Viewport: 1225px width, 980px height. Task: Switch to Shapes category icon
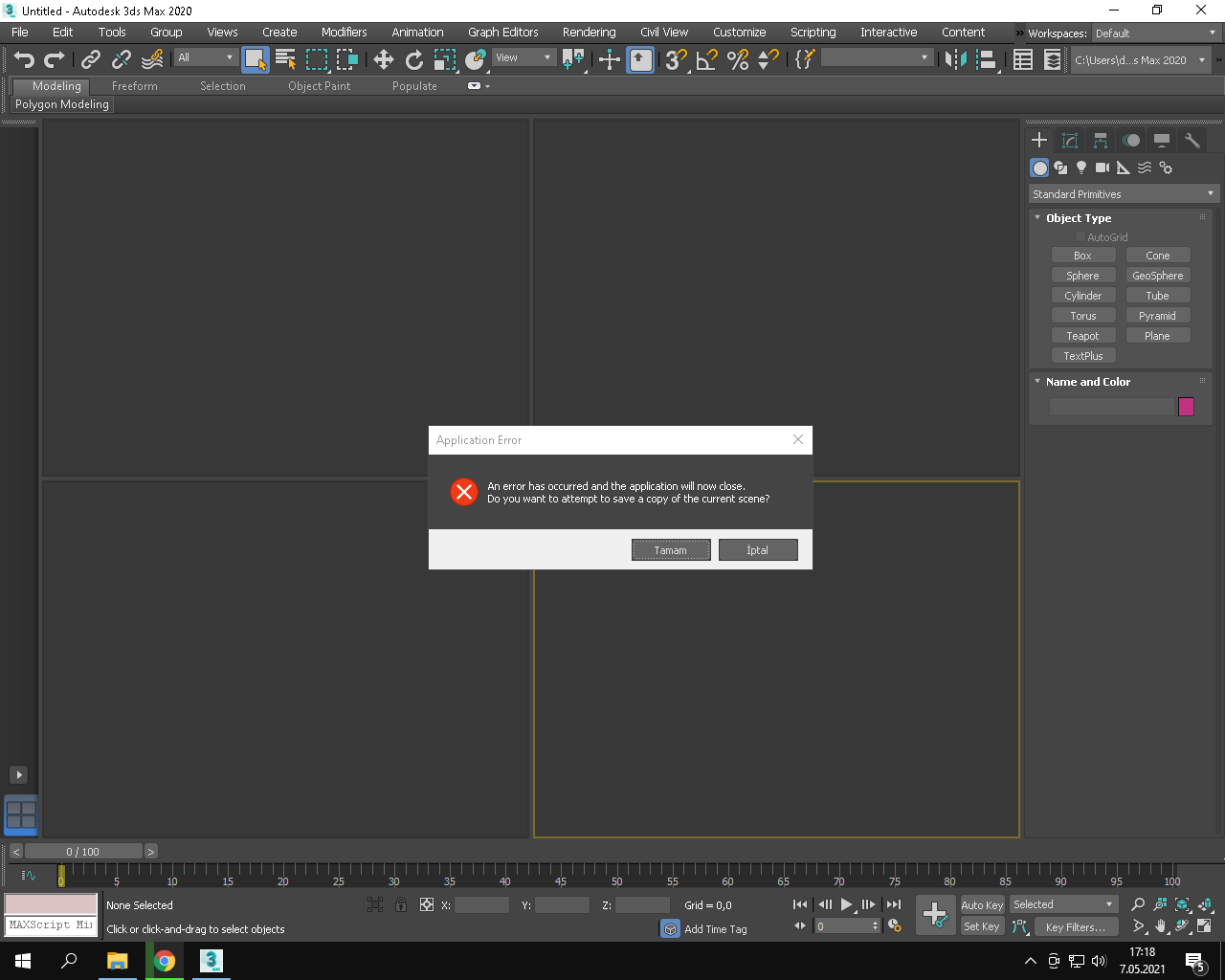pyautogui.click(x=1060, y=167)
